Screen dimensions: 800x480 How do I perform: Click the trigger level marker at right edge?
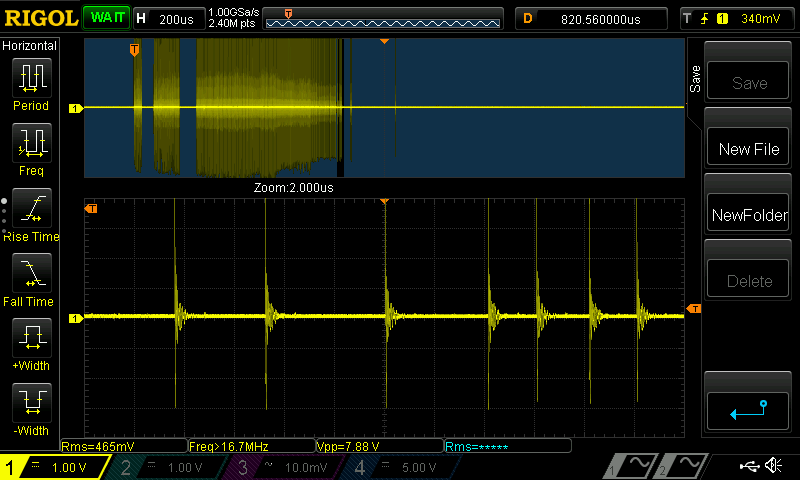[693, 309]
